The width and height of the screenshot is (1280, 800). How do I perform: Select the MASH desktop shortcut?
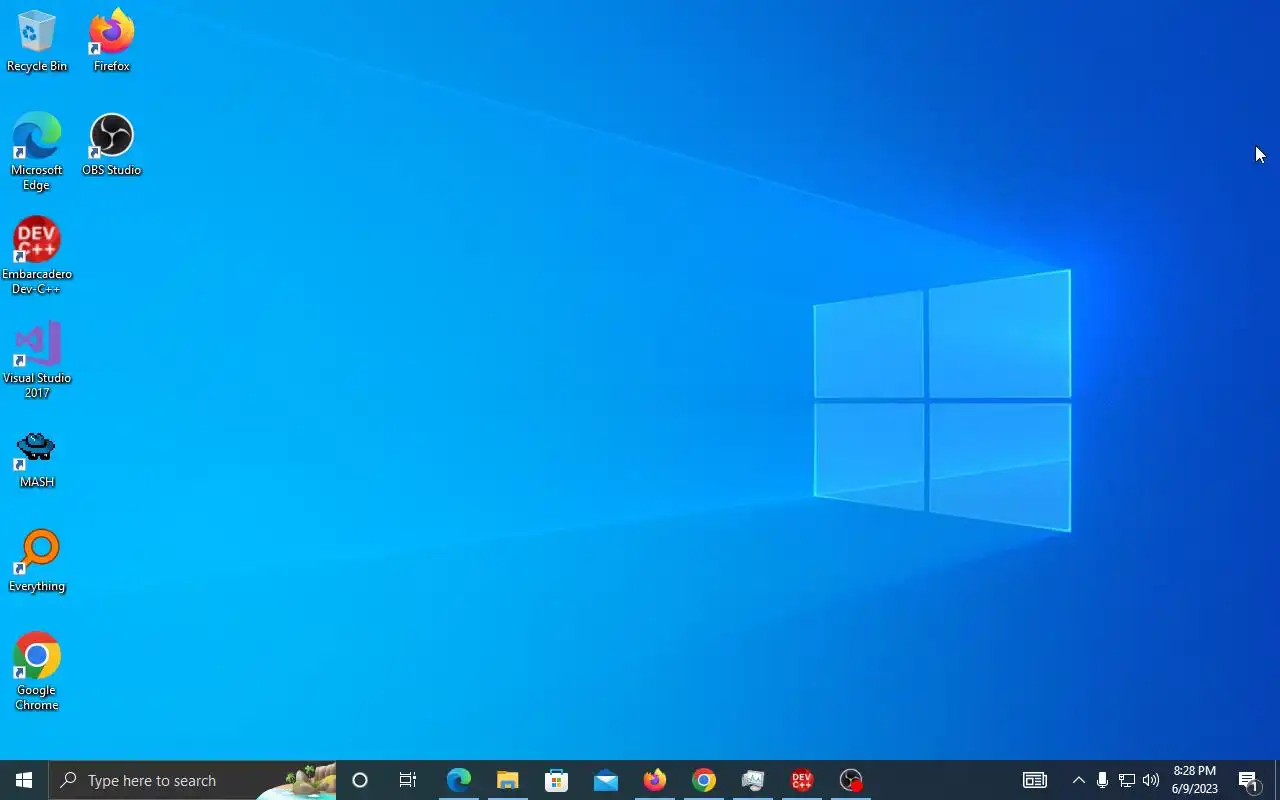[37, 460]
